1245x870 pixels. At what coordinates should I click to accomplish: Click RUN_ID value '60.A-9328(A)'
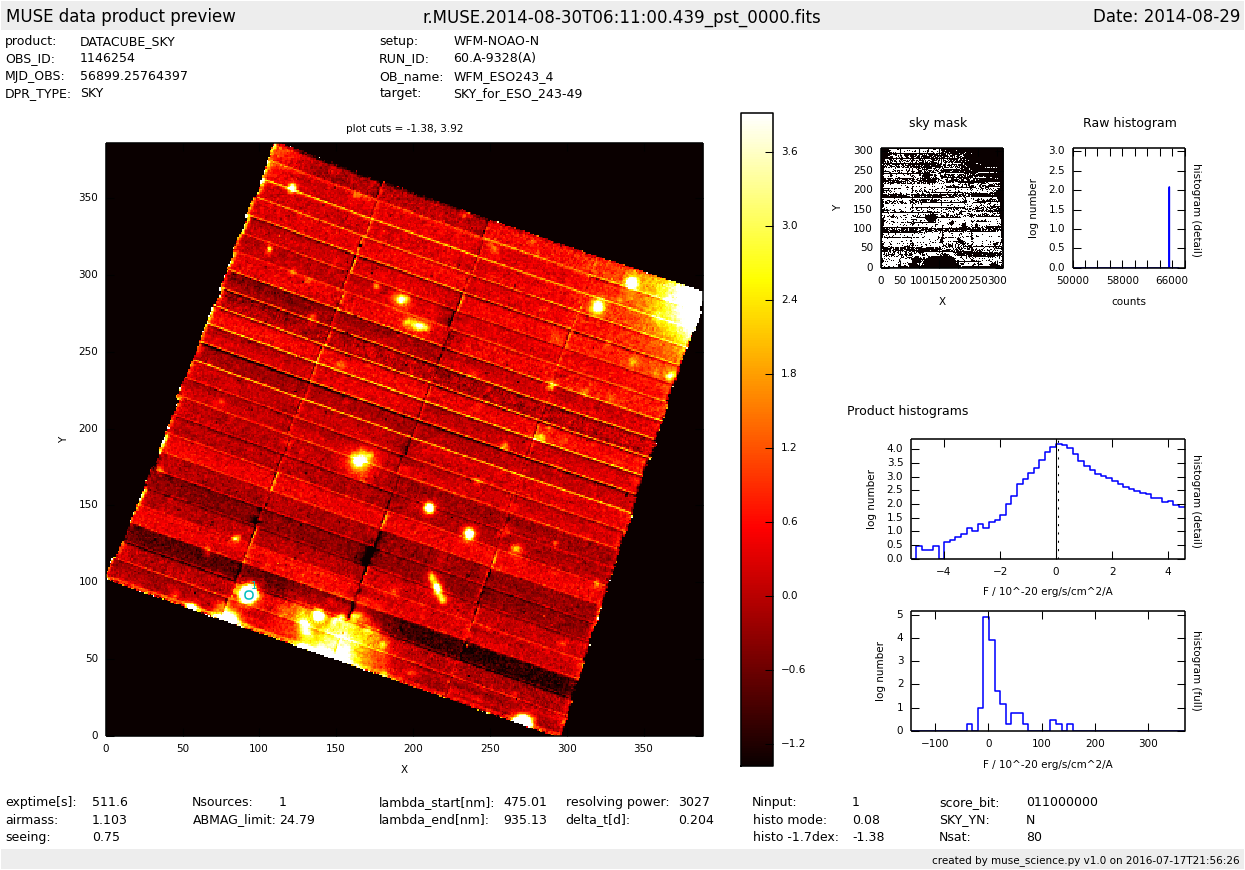click(x=495, y=59)
